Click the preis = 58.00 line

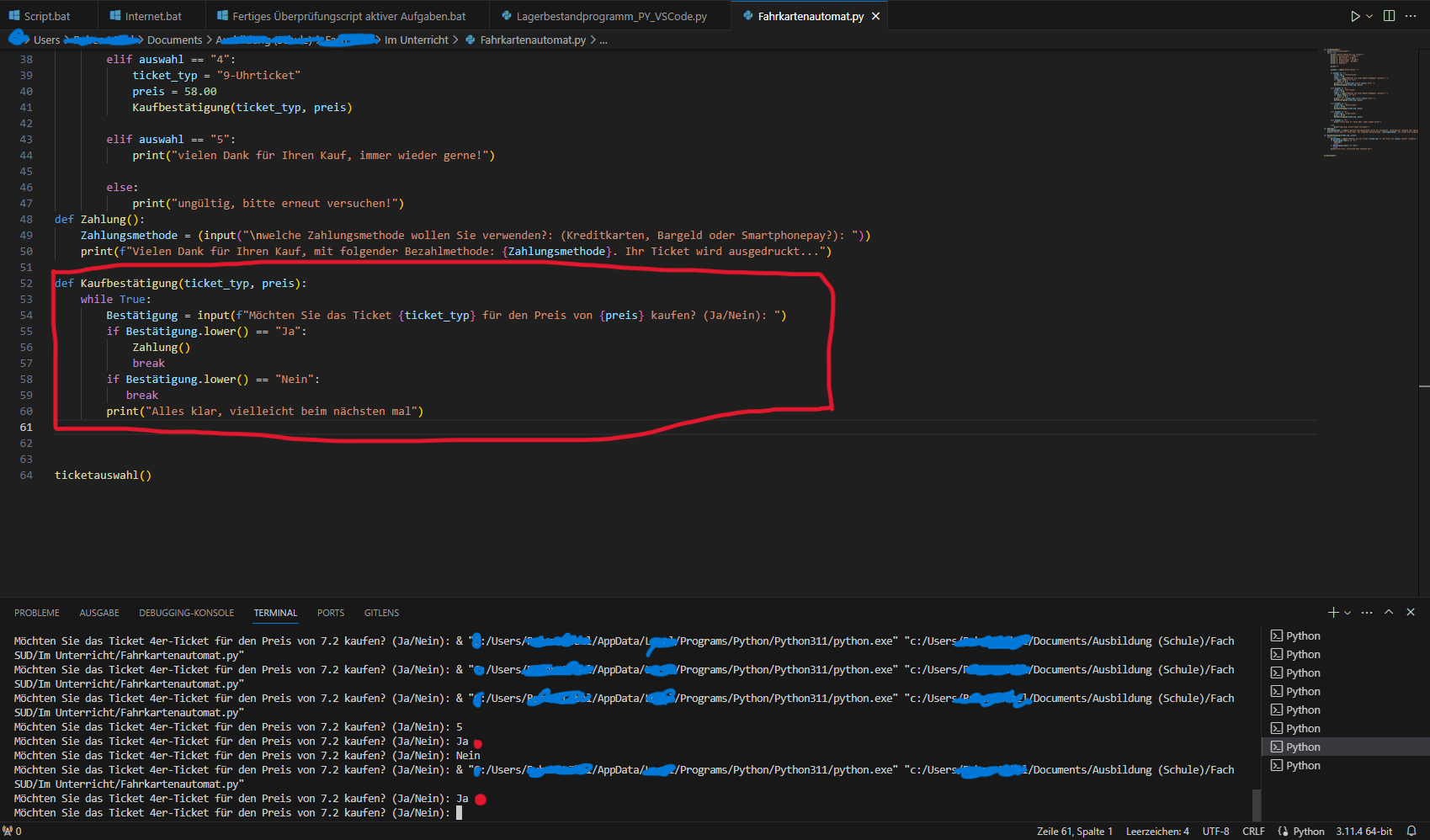[174, 91]
